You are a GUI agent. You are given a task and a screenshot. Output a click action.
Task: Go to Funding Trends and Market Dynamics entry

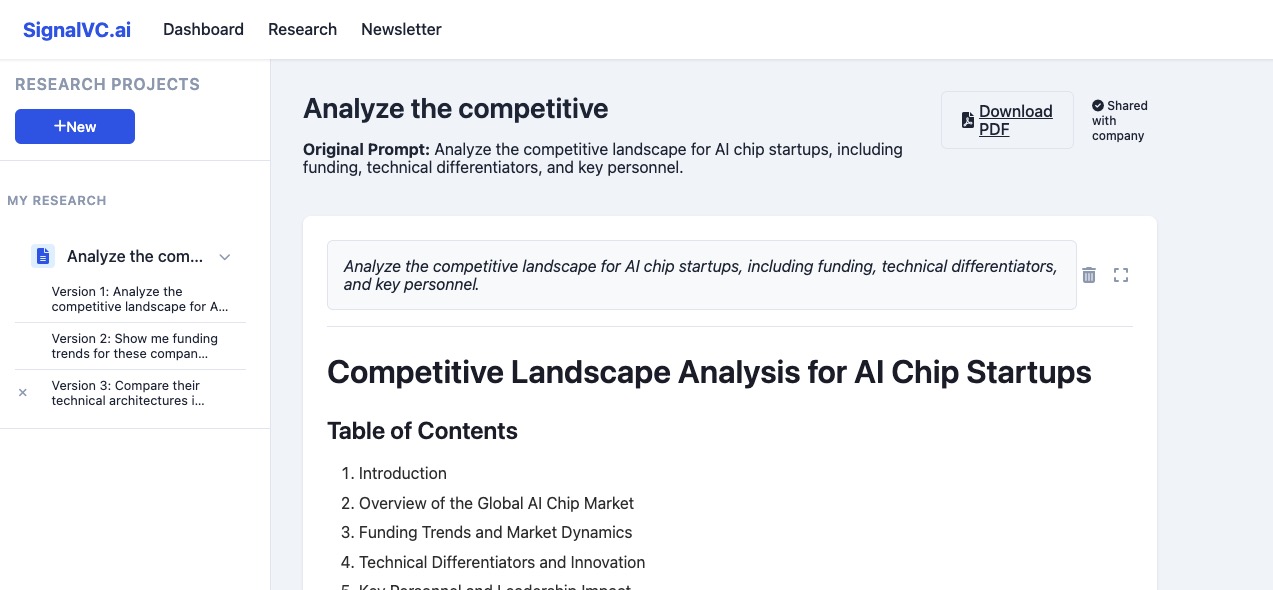click(495, 532)
